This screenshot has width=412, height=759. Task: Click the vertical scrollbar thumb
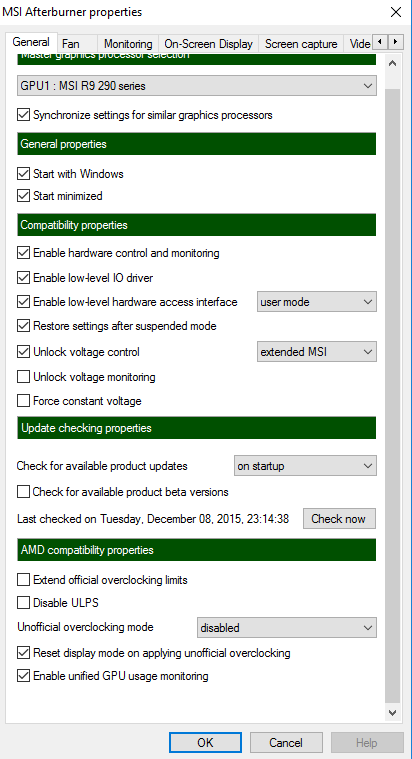pyautogui.click(x=393, y=395)
